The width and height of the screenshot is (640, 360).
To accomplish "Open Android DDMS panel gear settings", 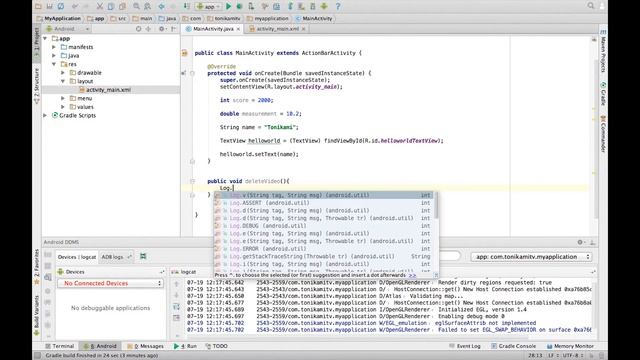I will (x=580, y=242).
